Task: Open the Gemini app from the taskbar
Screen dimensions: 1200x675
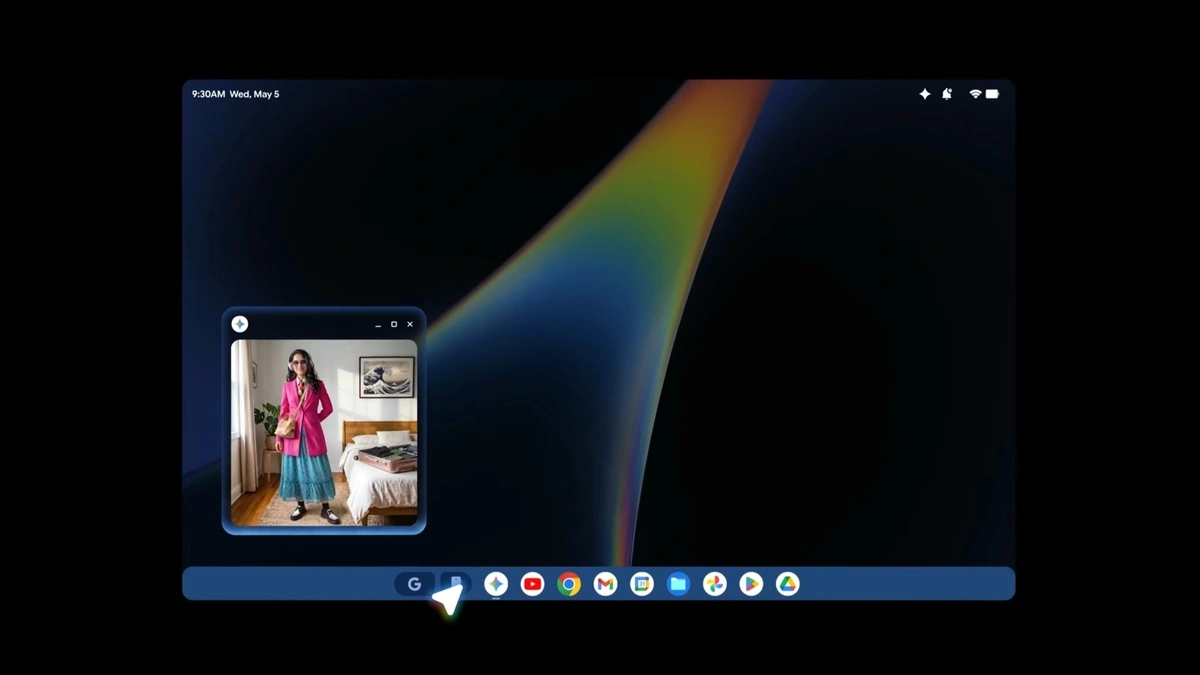Action: [x=496, y=584]
